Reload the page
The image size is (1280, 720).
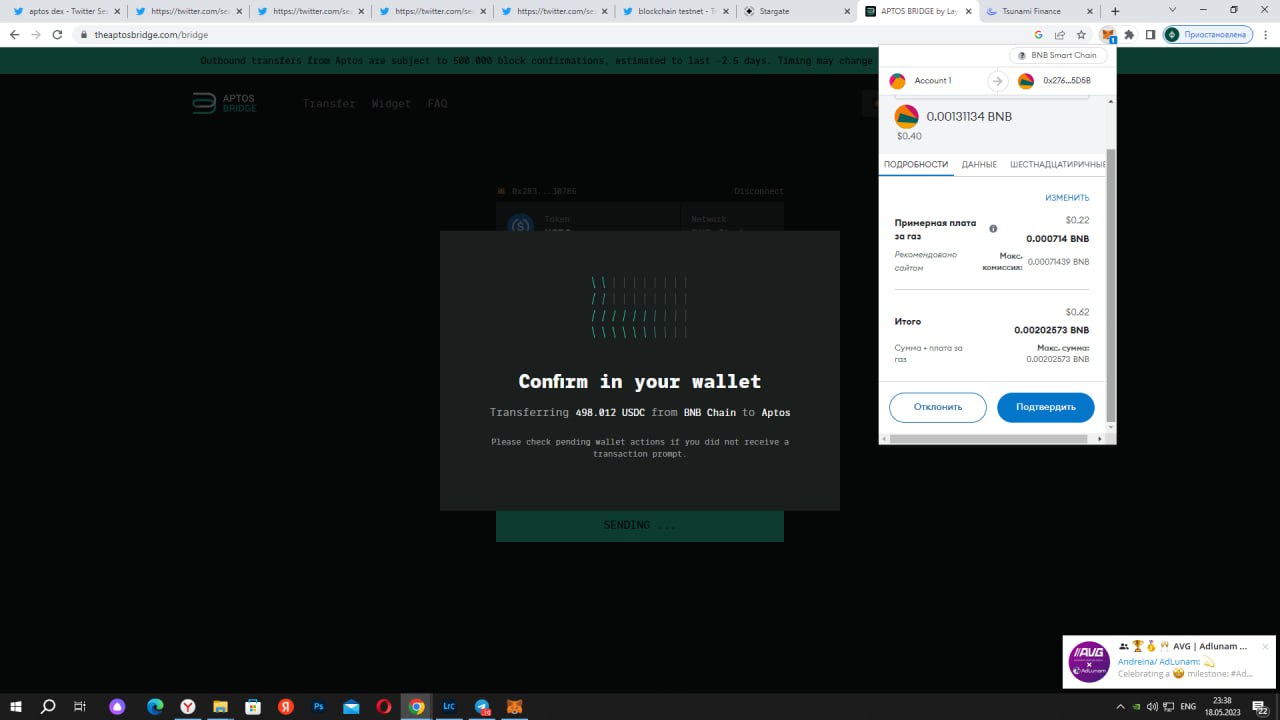click(58, 34)
